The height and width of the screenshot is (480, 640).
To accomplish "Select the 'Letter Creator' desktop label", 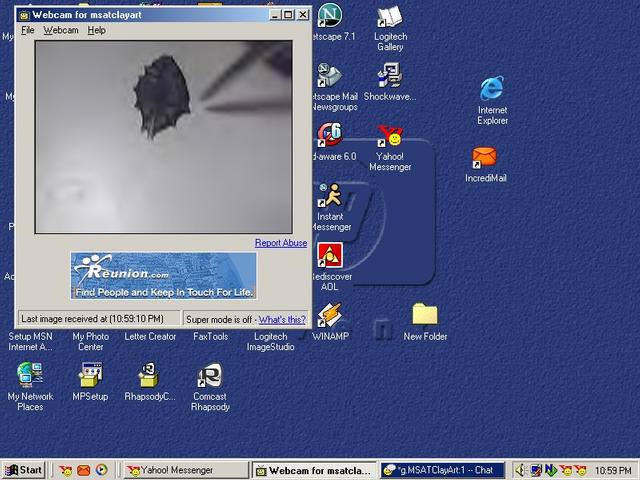I will click(x=150, y=337).
